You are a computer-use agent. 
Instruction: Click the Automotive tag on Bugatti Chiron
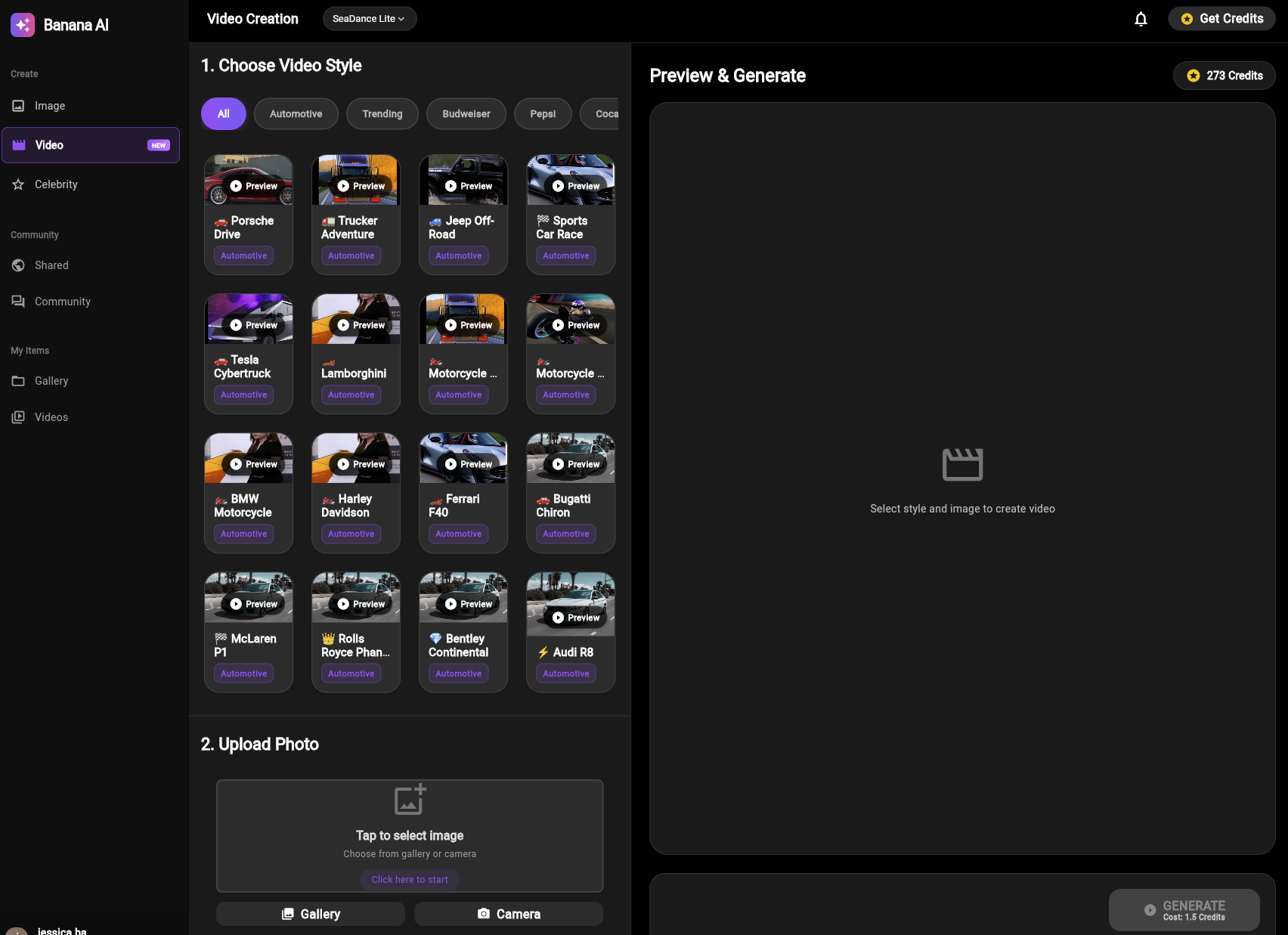(x=566, y=534)
